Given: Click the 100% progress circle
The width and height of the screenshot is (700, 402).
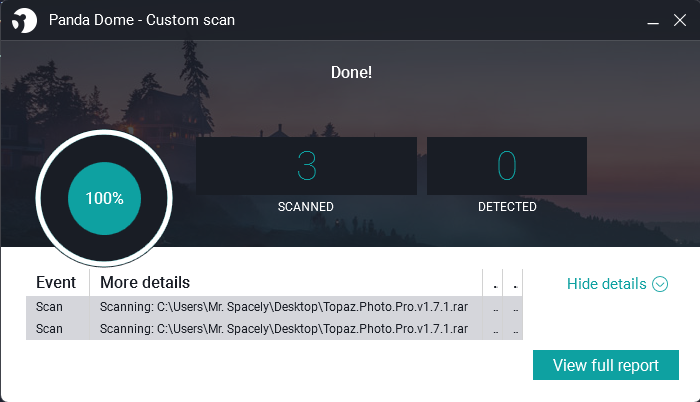Looking at the screenshot, I should pos(104,198).
